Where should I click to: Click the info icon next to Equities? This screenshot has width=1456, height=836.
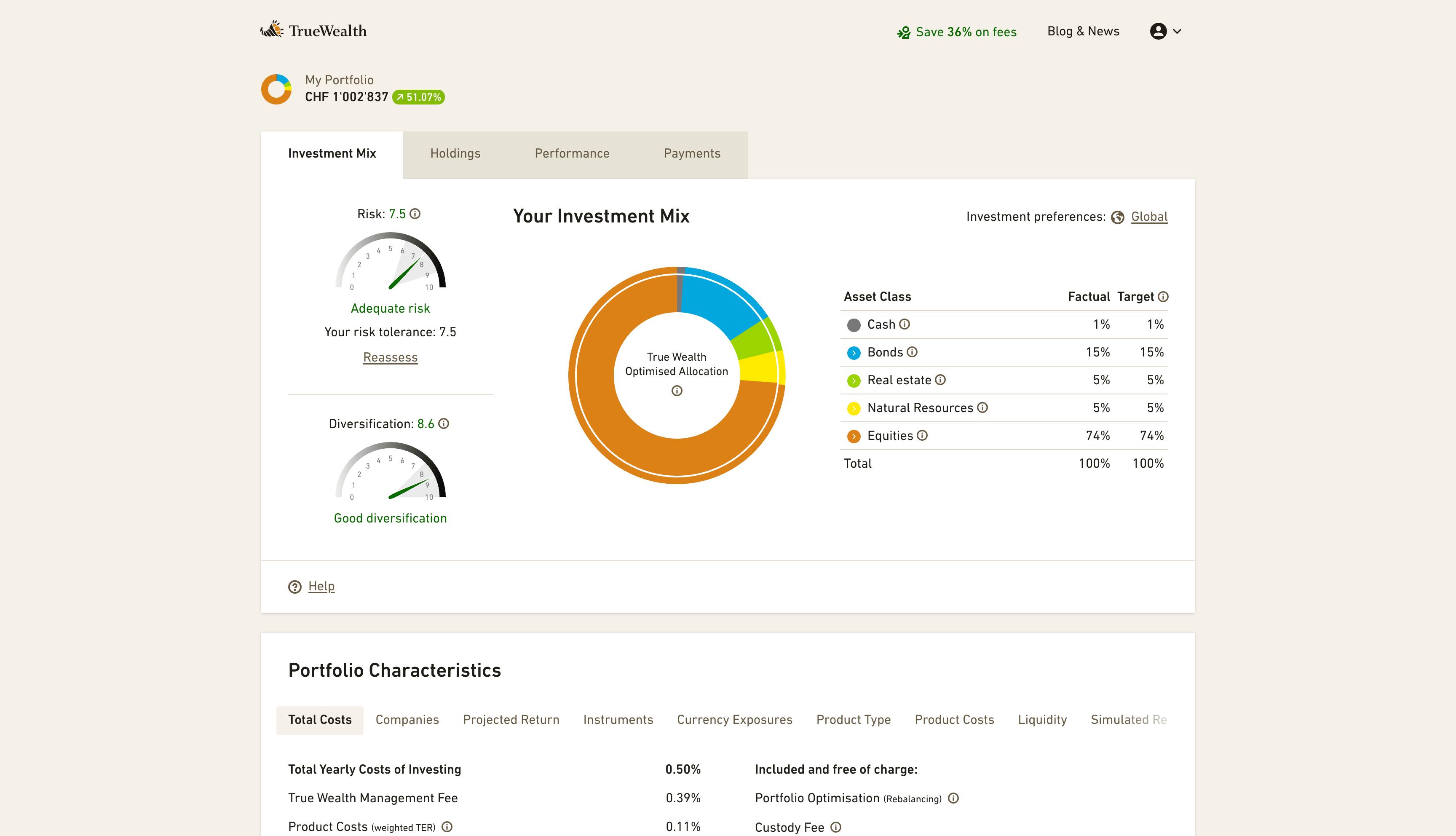tap(922, 435)
